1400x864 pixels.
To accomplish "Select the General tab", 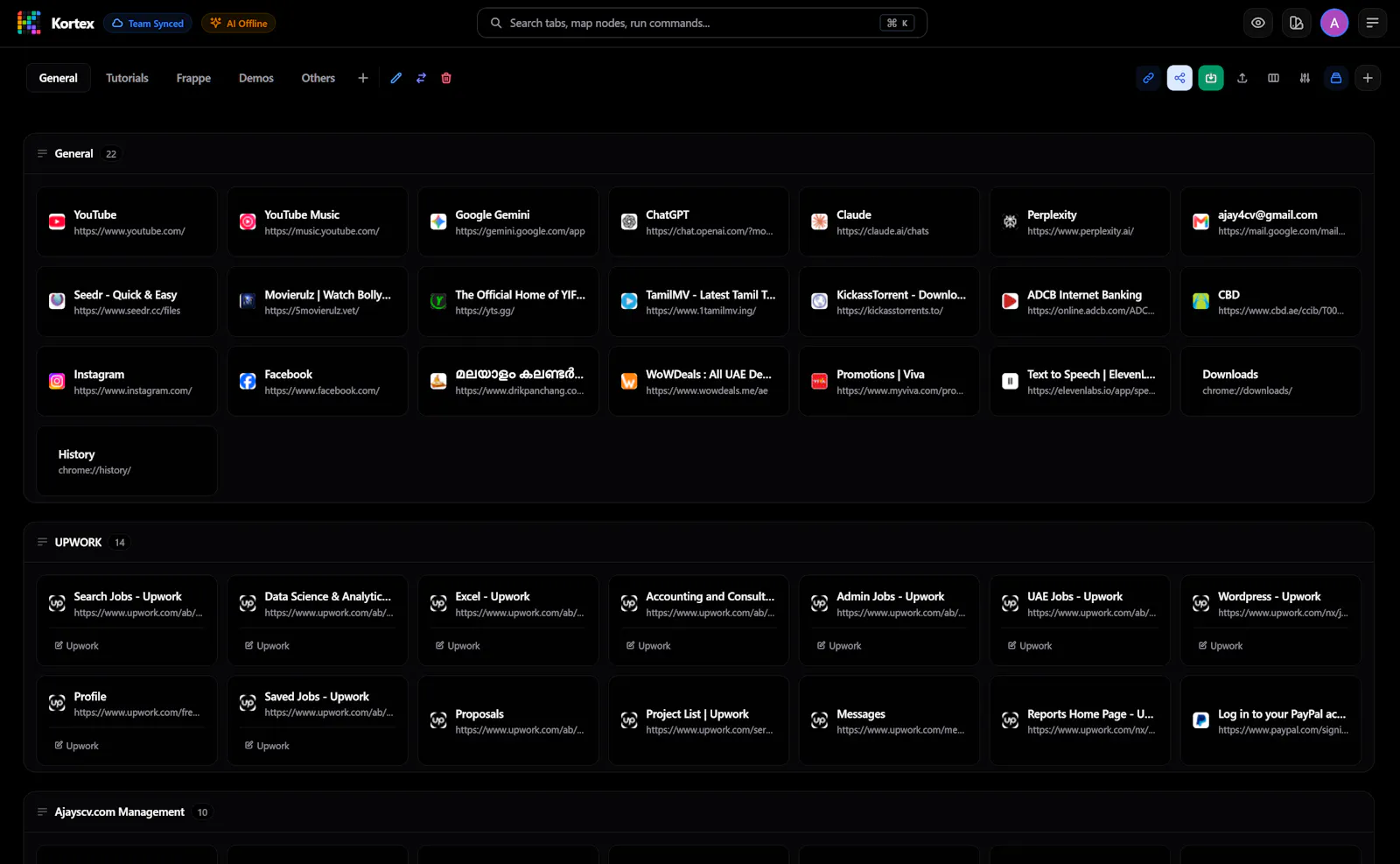I will (x=59, y=78).
